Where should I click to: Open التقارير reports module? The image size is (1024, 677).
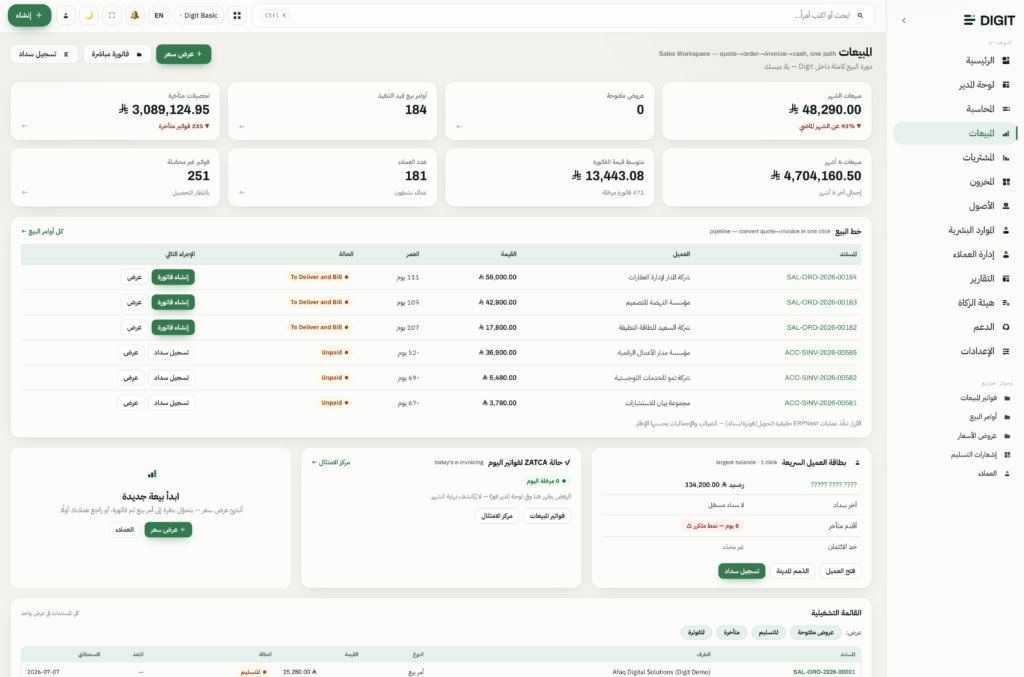pyautogui.click(x=955, y=279)
